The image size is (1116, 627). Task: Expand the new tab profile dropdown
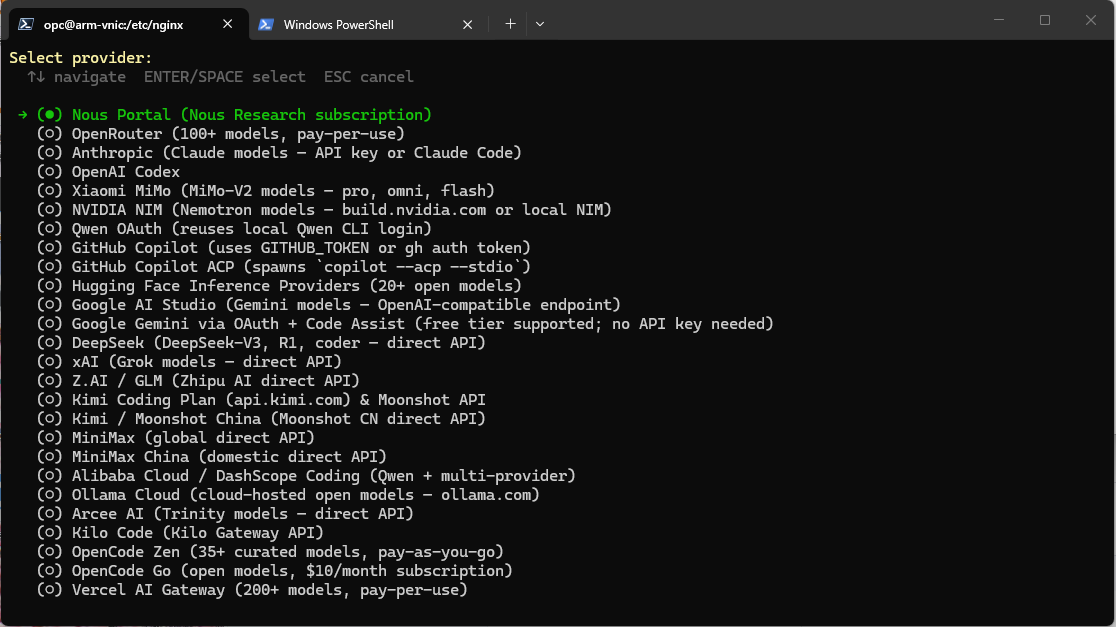[540, 24]
